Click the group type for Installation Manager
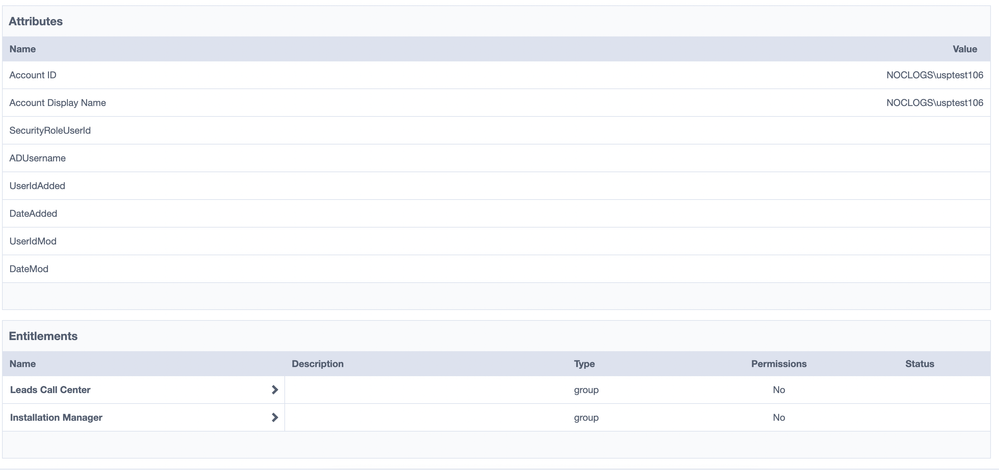The width and height of the screenshot is (999, 470). 586,418
